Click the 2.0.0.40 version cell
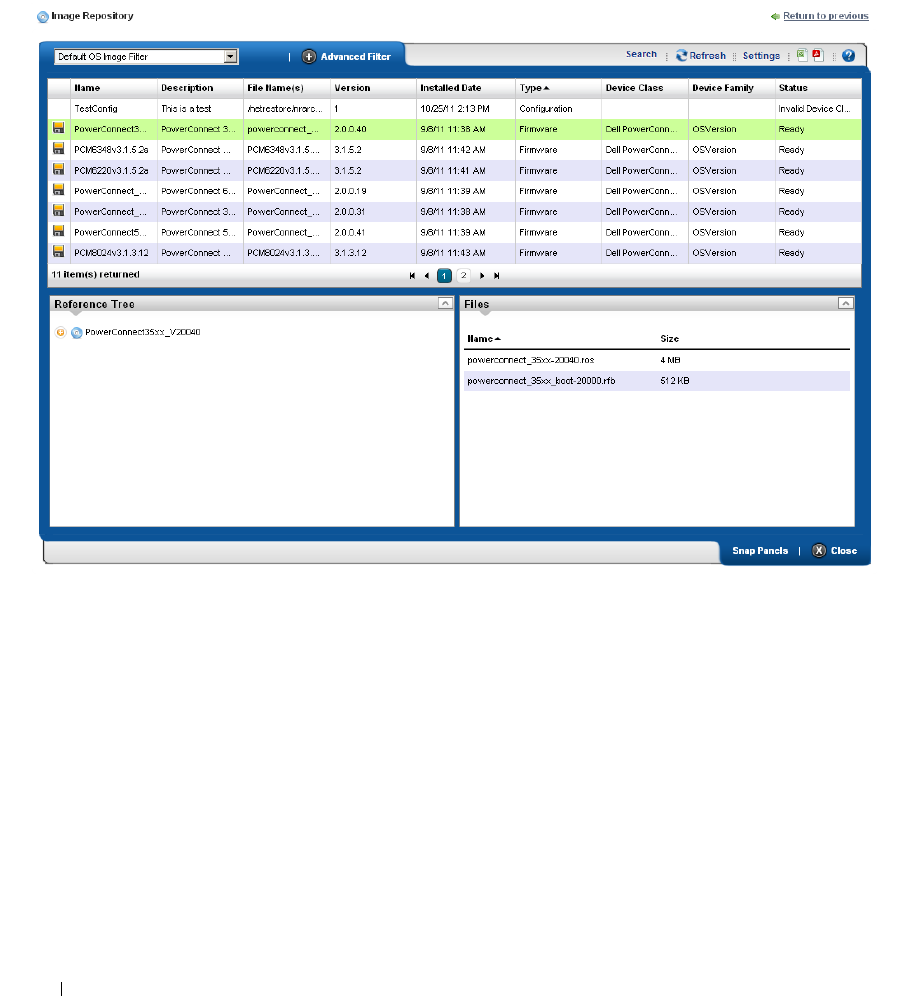The width and height of the screenshot is (900, 996). click(351, 129)
